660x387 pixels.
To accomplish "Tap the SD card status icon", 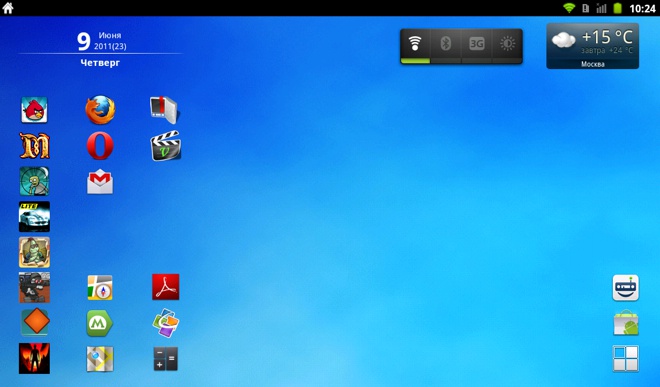I will click(x=585, y=8).
